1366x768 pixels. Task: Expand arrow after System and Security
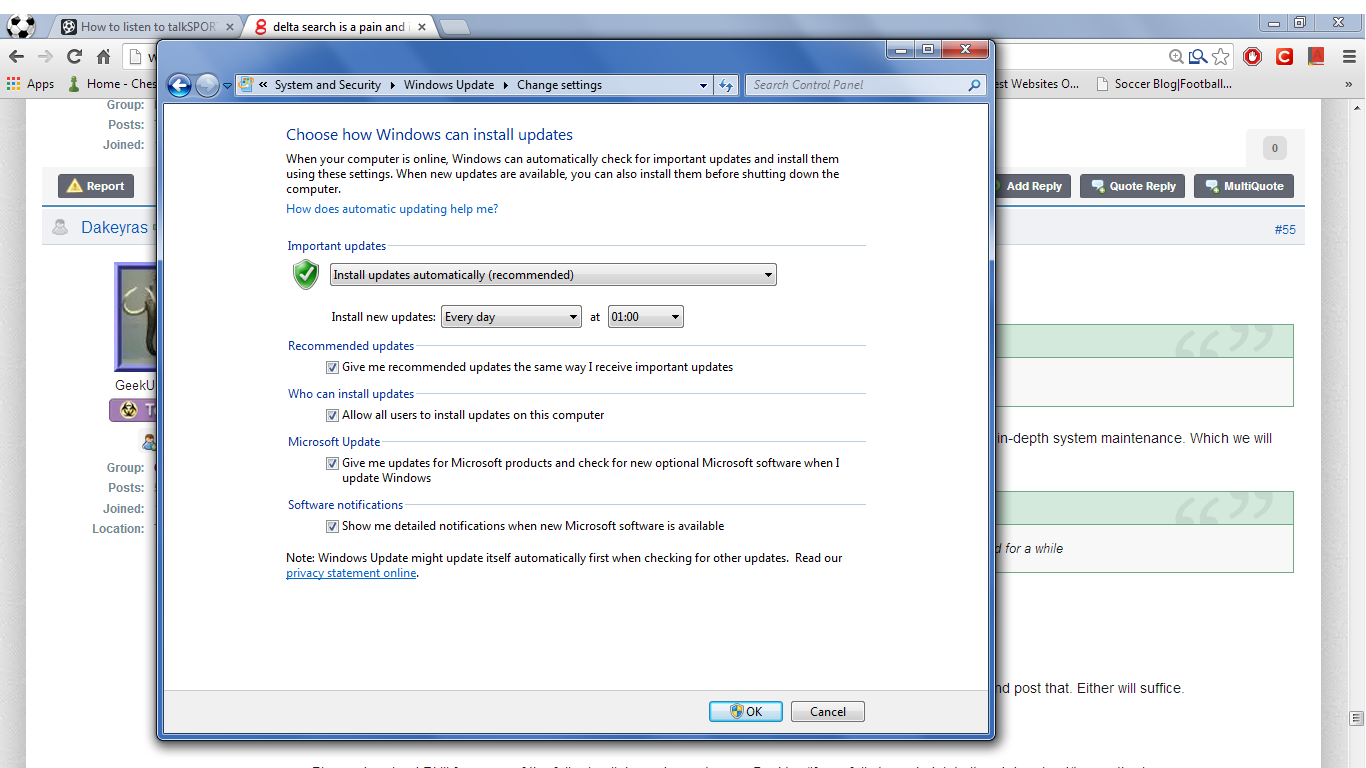(x=392, y=85)
